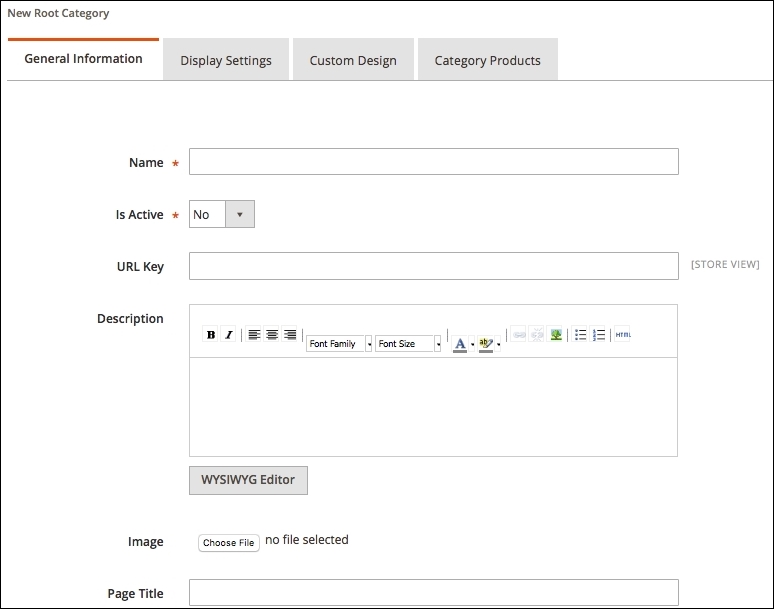Open the Font Family dropdown
This screenshot has height=609, width=774.
339,343
